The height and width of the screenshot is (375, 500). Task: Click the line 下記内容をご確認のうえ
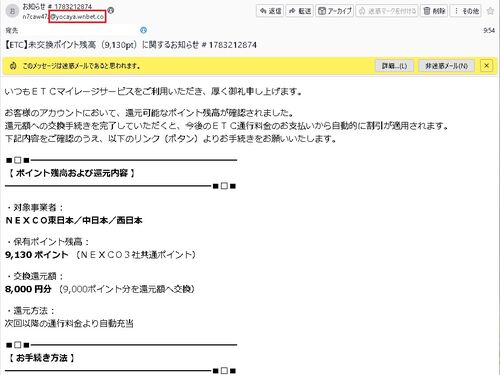pyautogui.click(x=171, y=139)
